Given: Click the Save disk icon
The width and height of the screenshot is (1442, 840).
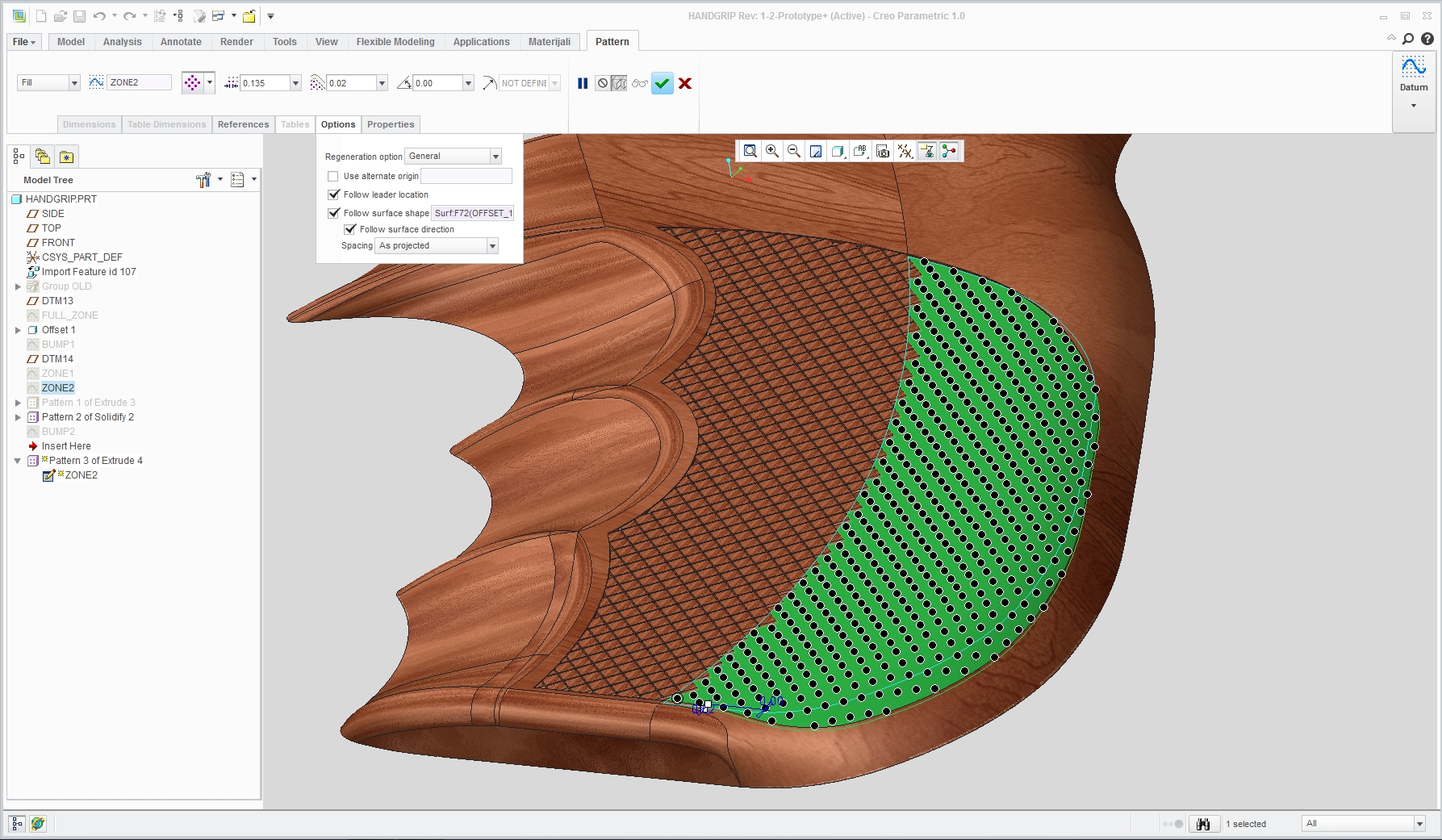Looking at the screenshot, I should point(79,16).
